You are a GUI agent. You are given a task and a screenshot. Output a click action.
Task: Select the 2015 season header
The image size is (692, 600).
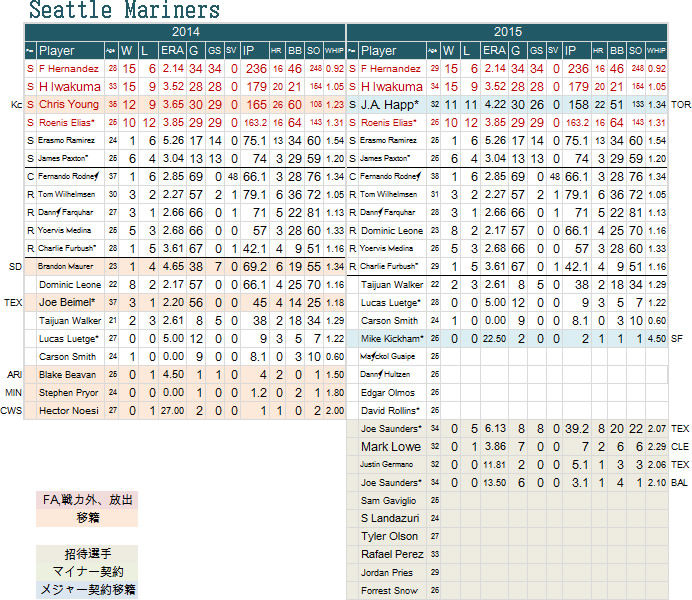tap(508, 32)
